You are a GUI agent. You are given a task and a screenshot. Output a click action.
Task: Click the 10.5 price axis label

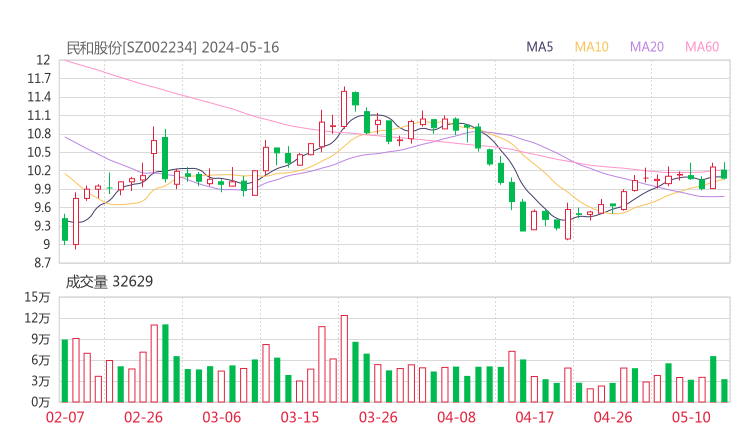(x=39, y=152)
